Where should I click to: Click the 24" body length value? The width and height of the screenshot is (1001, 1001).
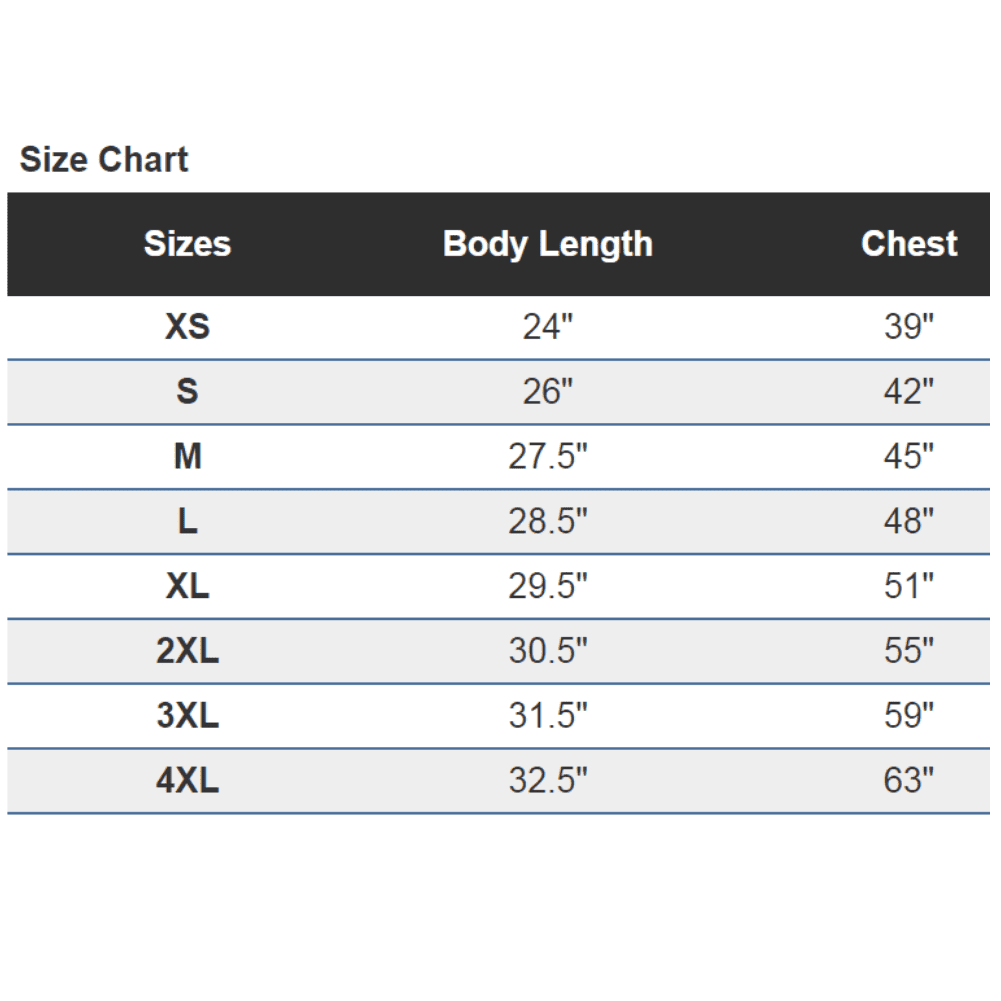(547, 327)
